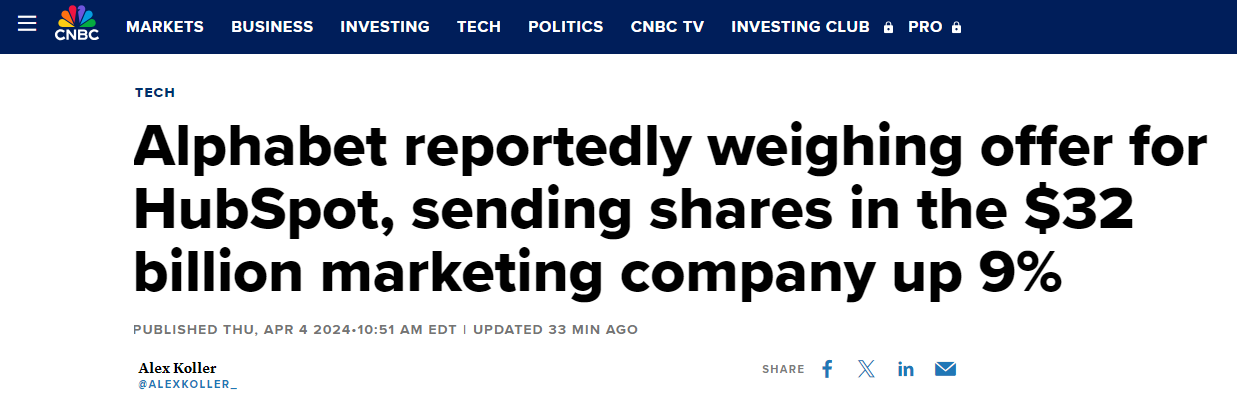Click the CNBC peacock logo
Image resolution: width=1237 pixels, height=417 pixels.
click(x=76, y=25)
